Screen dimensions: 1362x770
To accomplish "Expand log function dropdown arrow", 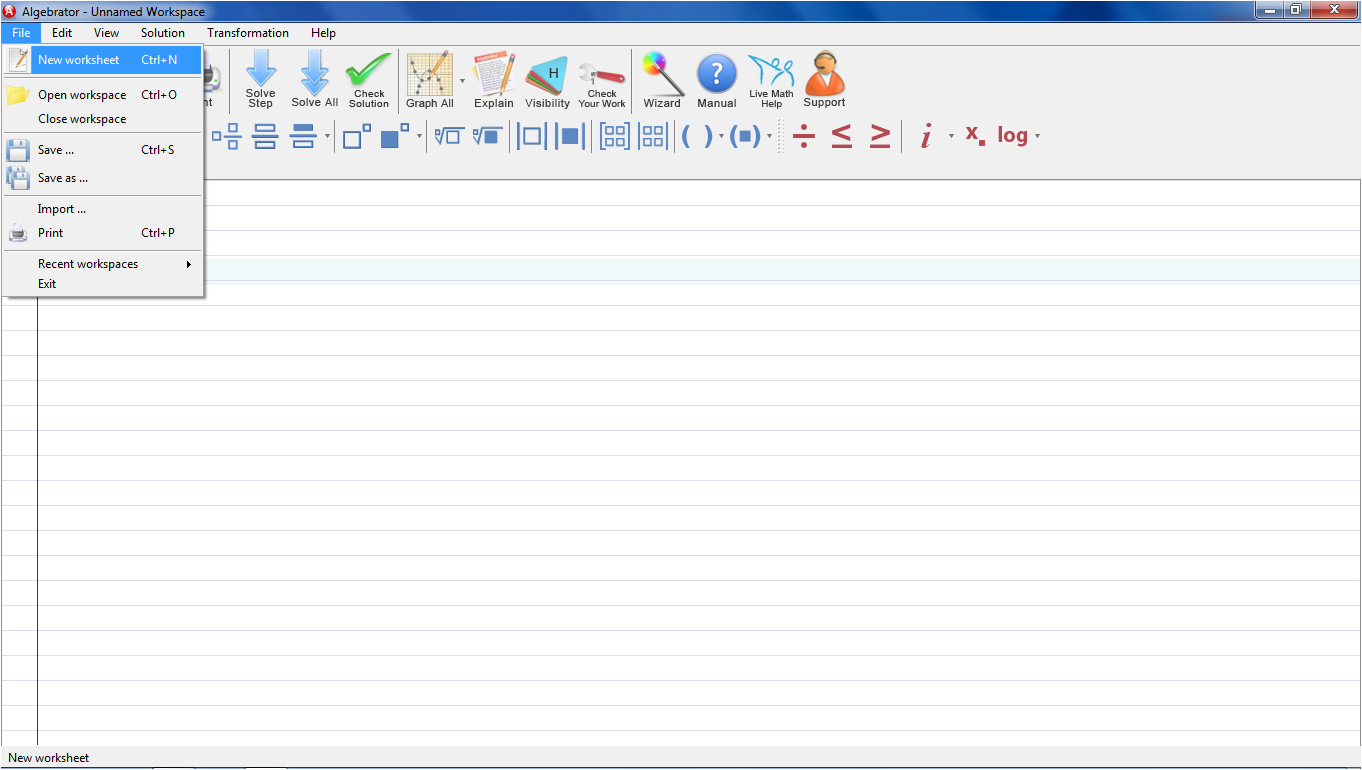I will (1037, 136).
